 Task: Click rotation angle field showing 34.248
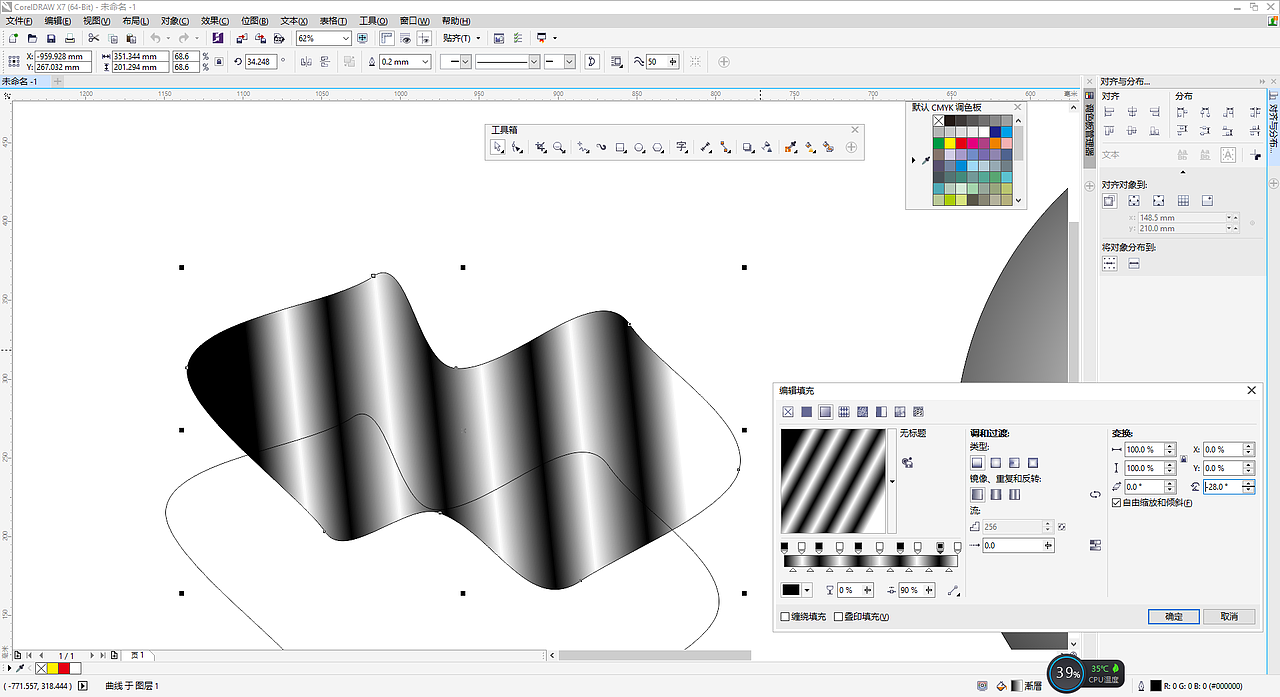tap(261, 61)
